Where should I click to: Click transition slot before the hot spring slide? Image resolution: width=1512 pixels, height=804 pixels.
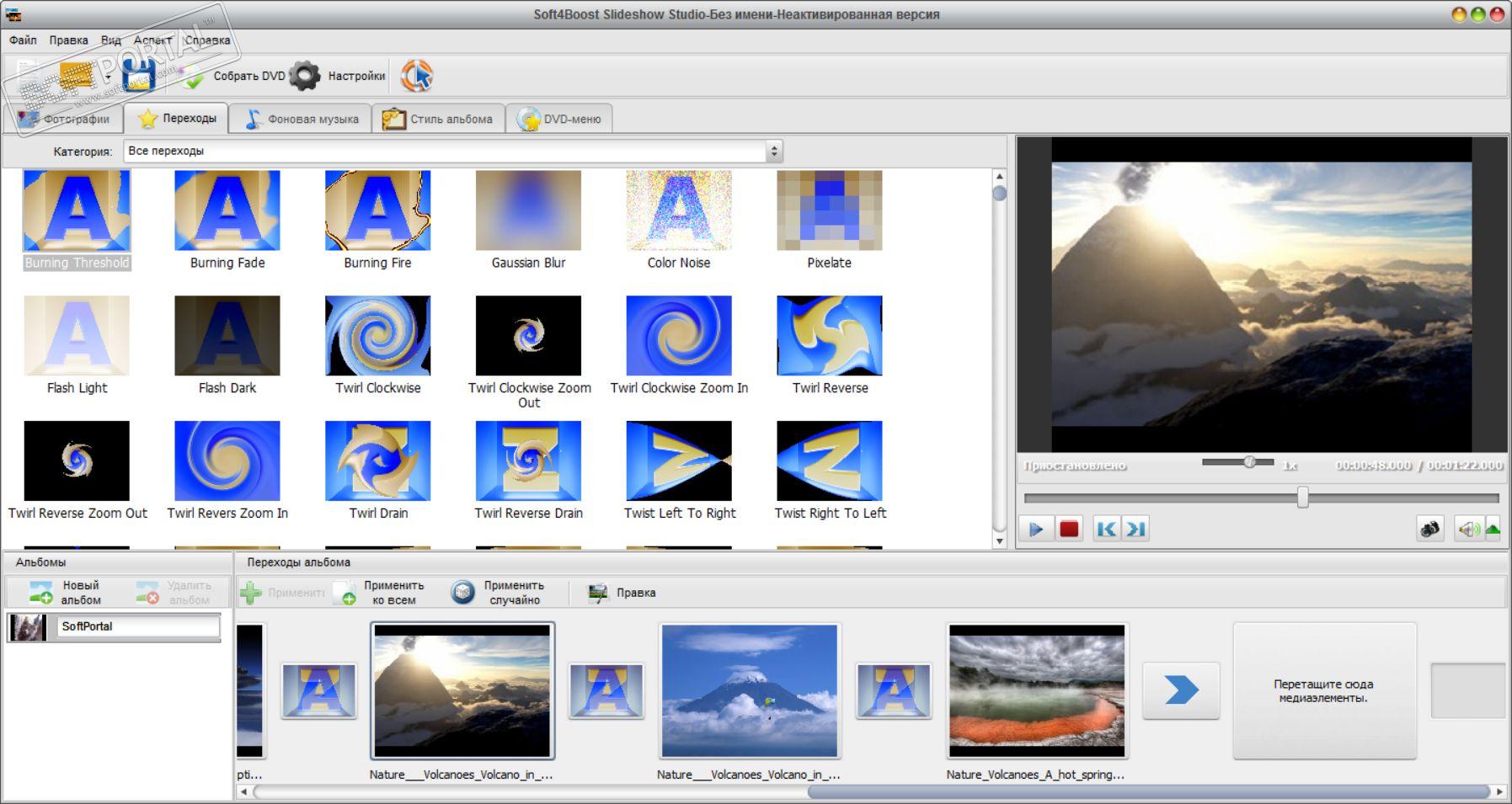(894, 691)
